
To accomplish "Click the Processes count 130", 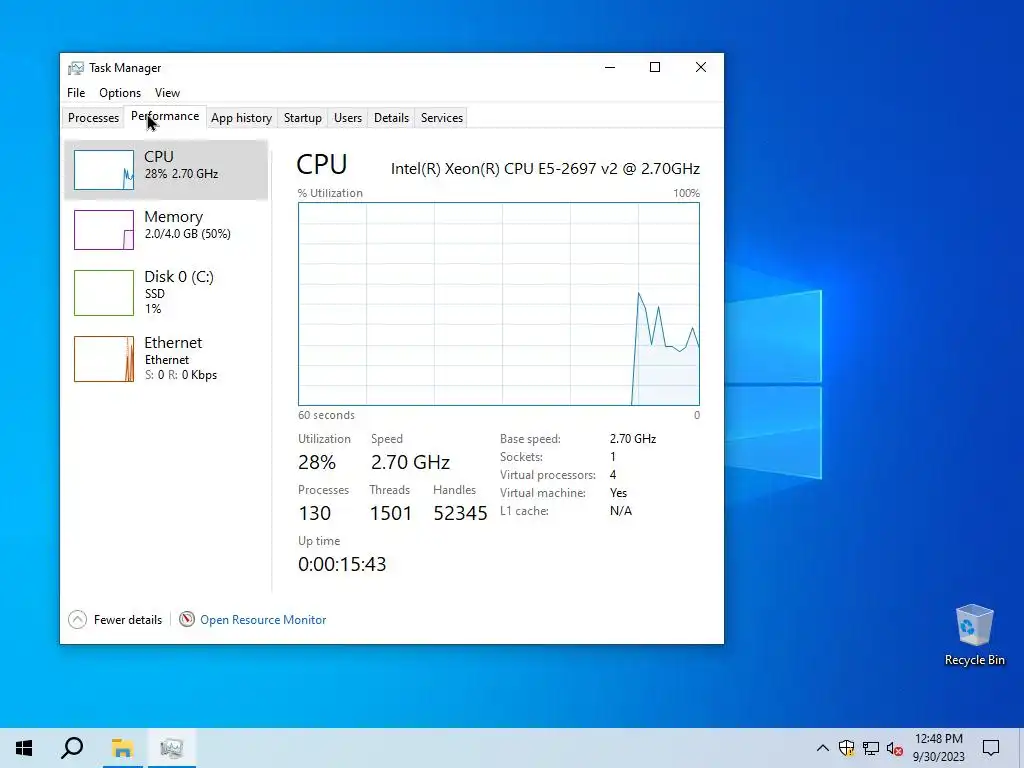I will coord(315,513).
